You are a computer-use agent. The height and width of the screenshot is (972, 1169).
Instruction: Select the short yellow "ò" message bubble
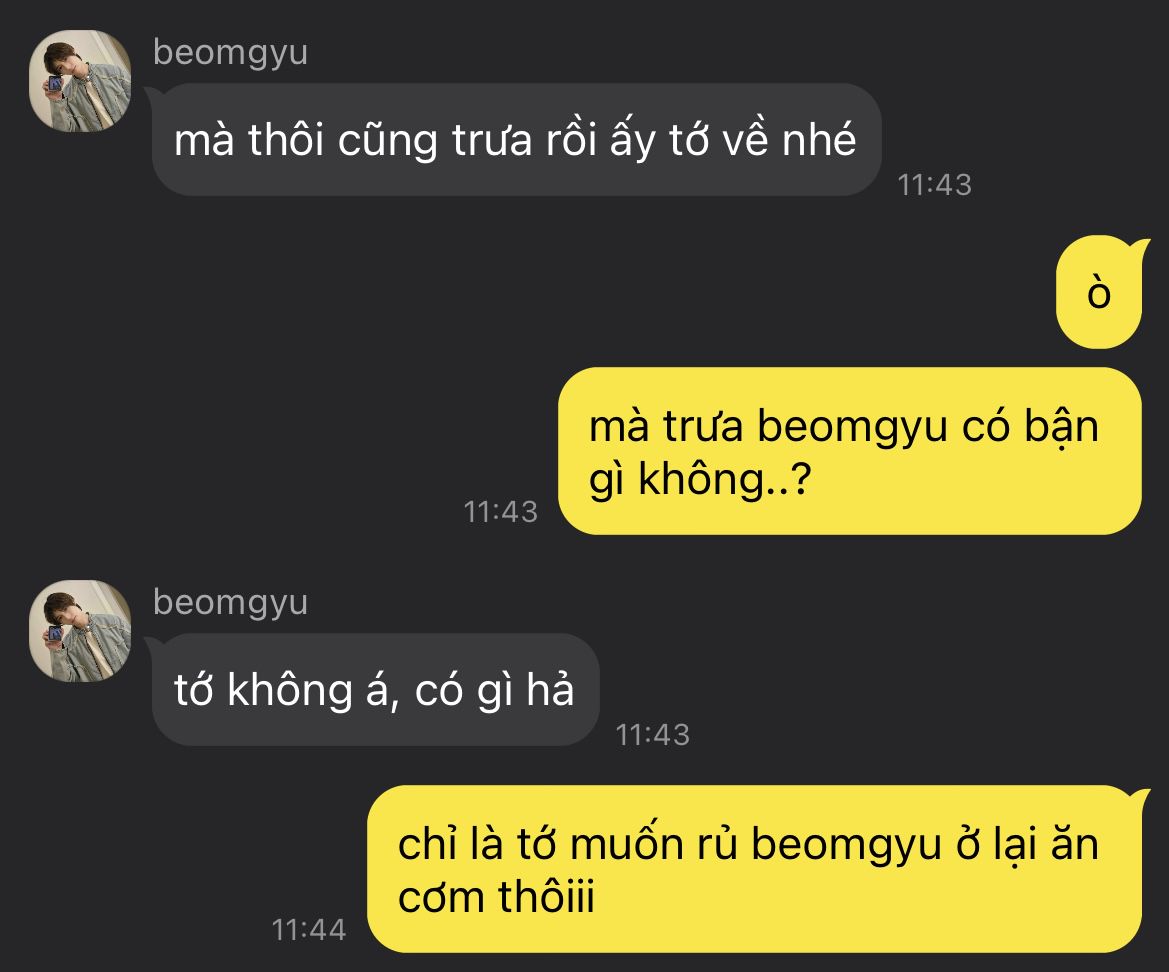point(1100,292)
